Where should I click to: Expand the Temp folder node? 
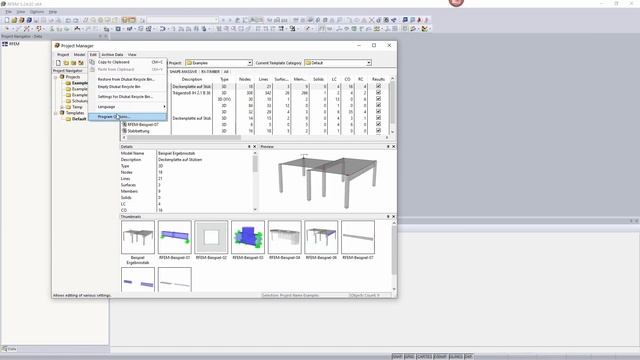coord(62,107)
